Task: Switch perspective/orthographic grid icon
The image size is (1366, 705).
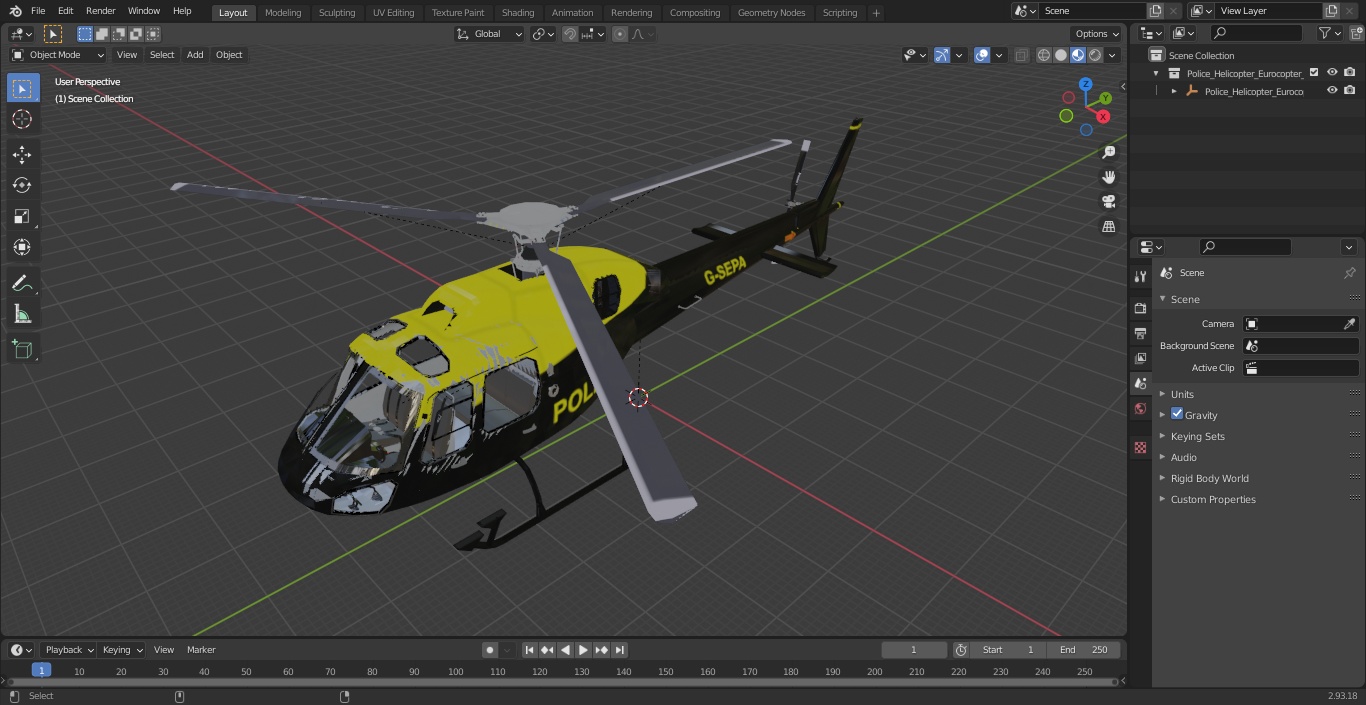Action: pos(1108,226)
